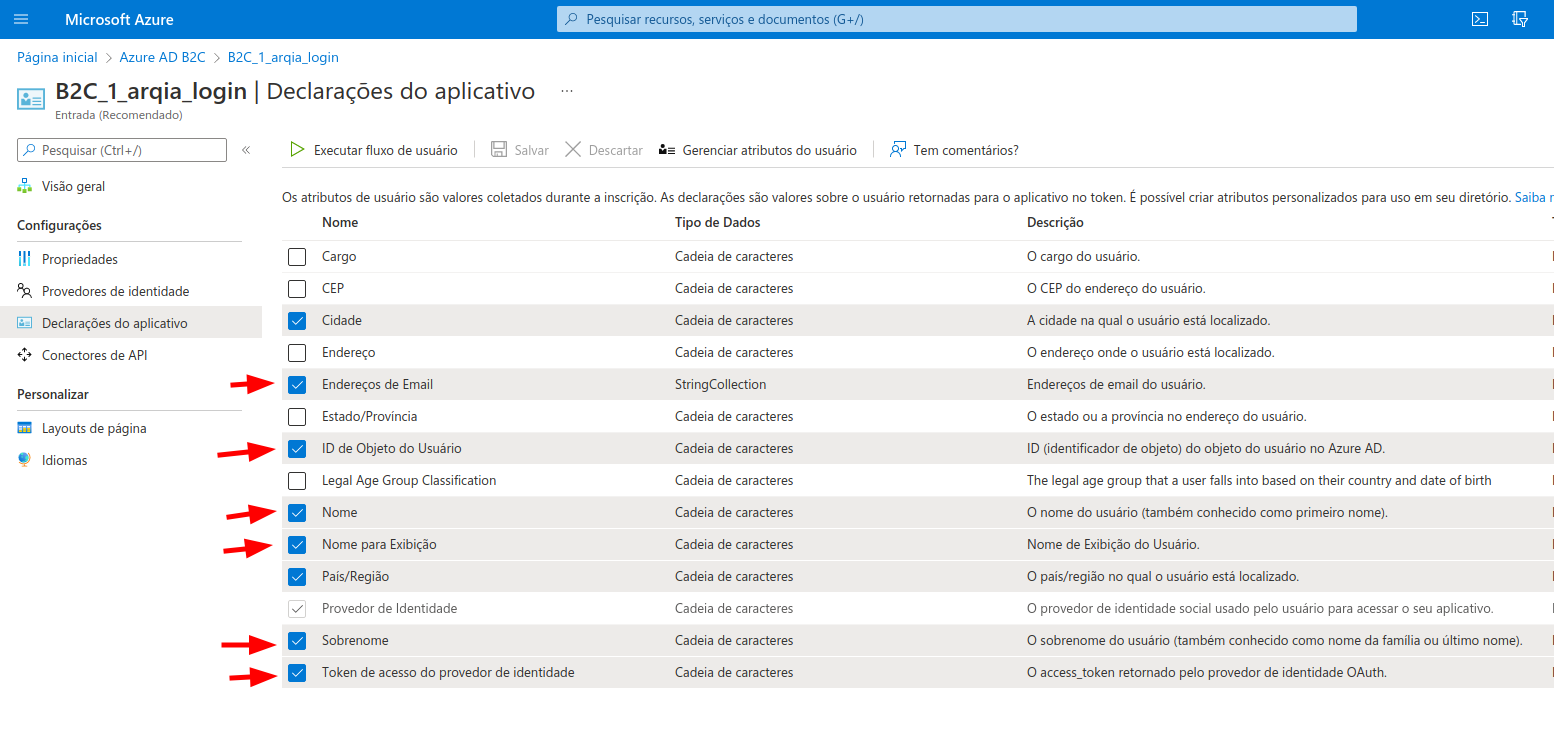Uncheck the Endereços de Email checkbox
This screenshot has height=745, width=1554.
(x=297, y=385)
